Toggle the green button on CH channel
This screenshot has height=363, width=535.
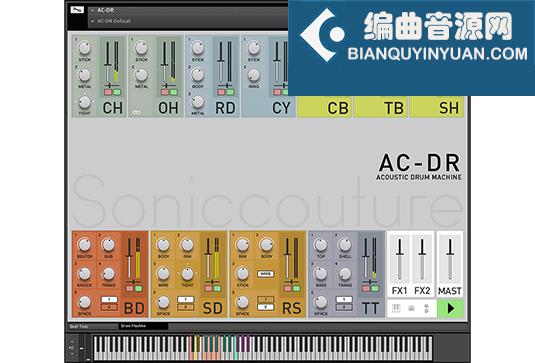(117, 92)
